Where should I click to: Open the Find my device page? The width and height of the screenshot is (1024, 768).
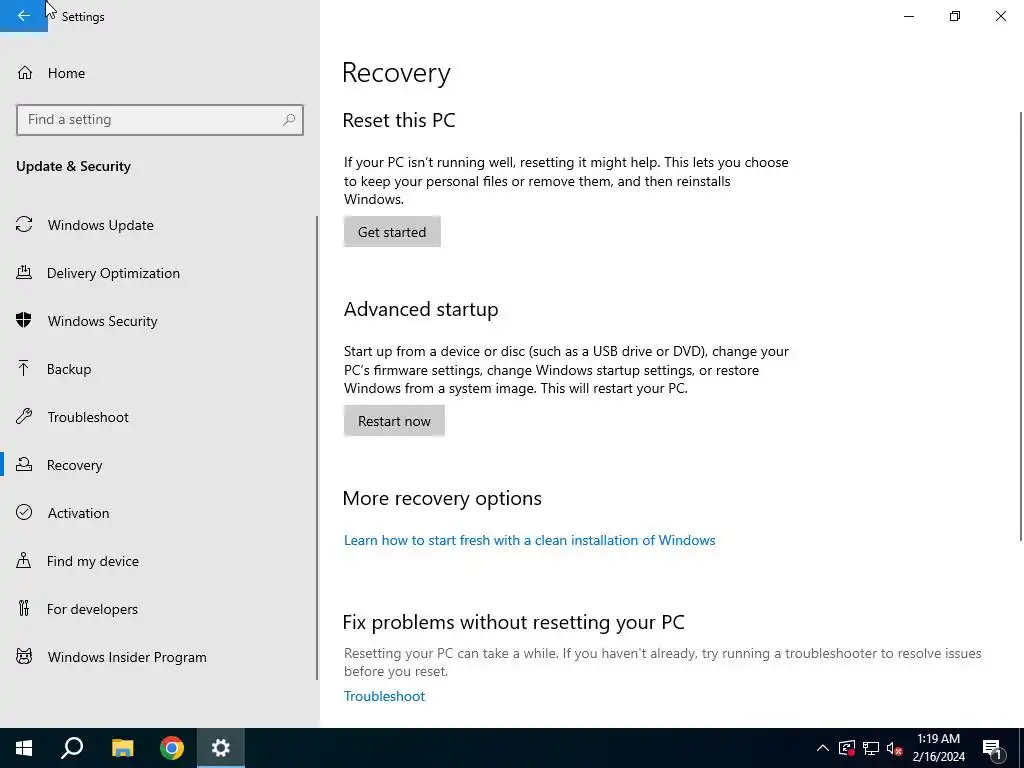pyautogui.click(x=93, y=561)
